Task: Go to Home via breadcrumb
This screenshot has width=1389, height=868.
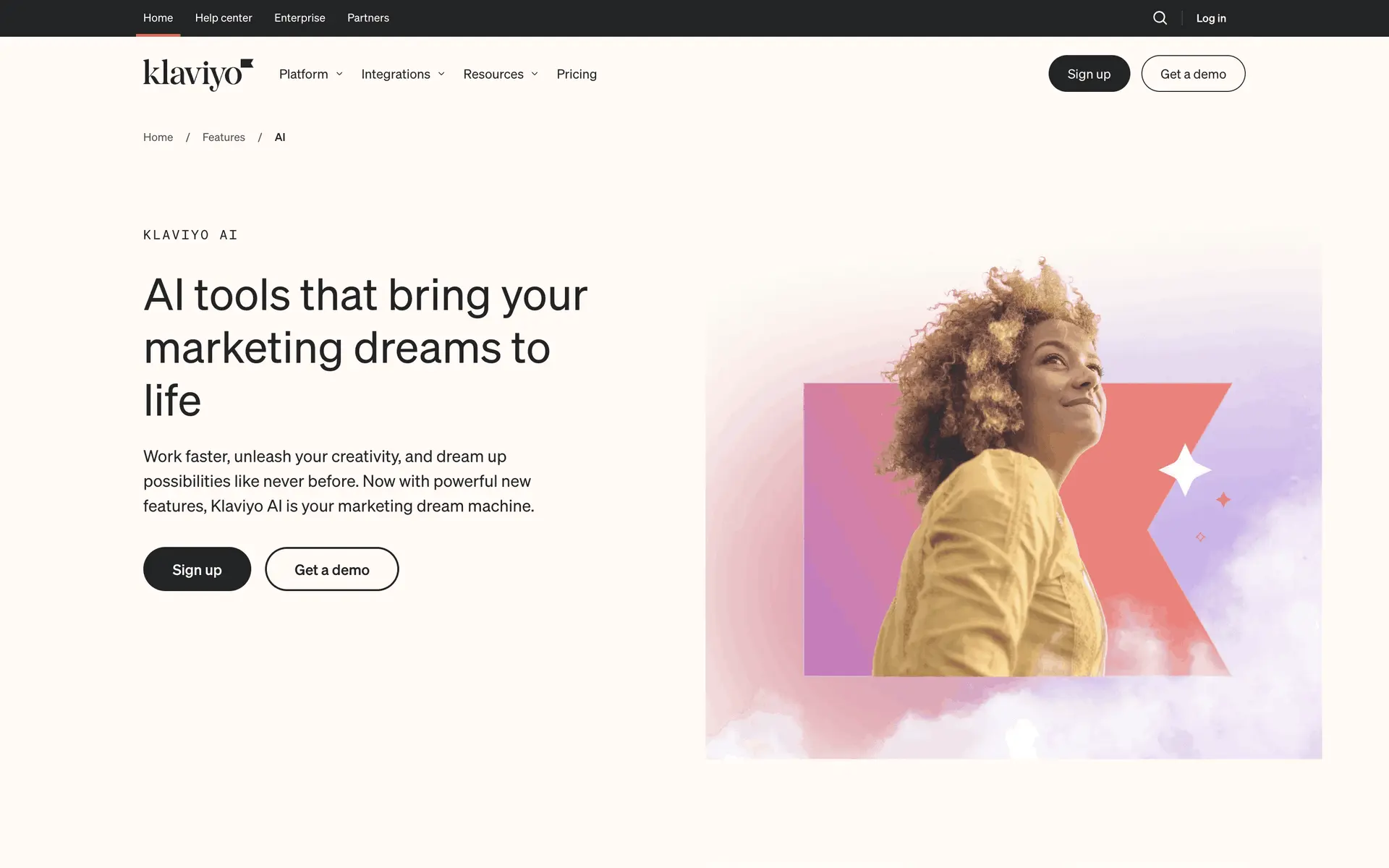Action: click(158, 137)
